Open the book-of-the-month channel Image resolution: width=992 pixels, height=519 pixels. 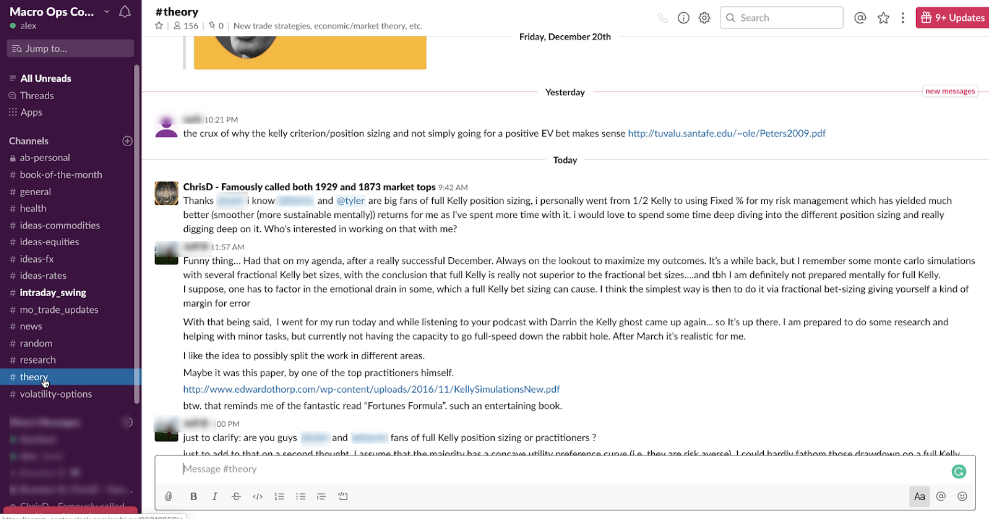[x=61, y=175]
